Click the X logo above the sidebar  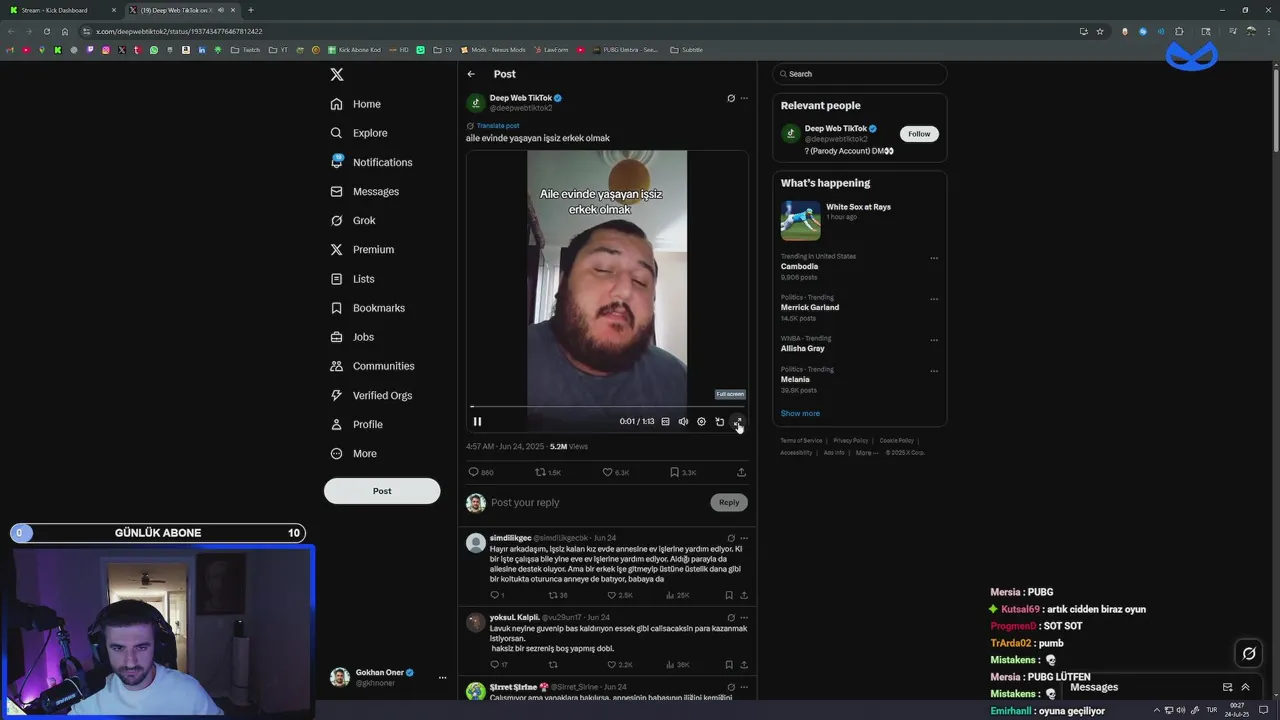point(337,75)
